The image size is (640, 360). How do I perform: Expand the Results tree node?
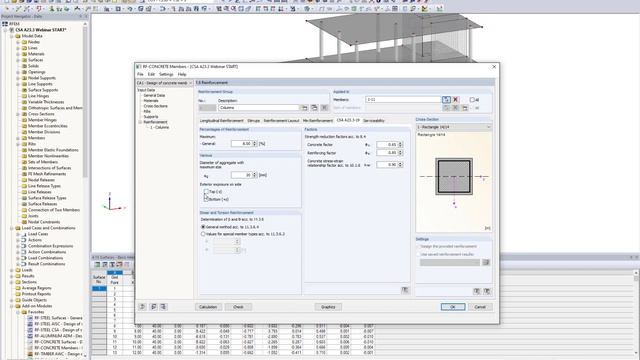[x=11, y=276]
